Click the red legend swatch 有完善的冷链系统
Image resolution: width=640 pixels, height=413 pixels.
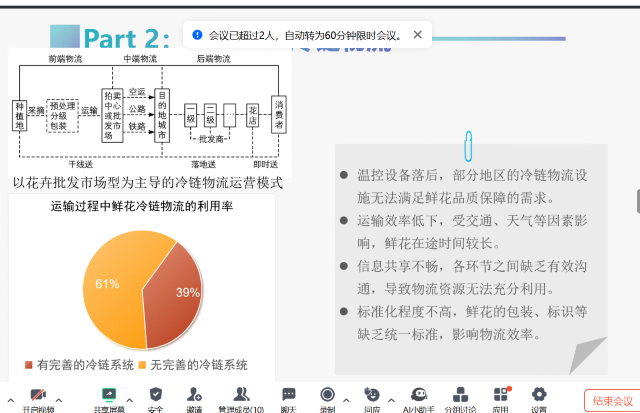point(28,365)
